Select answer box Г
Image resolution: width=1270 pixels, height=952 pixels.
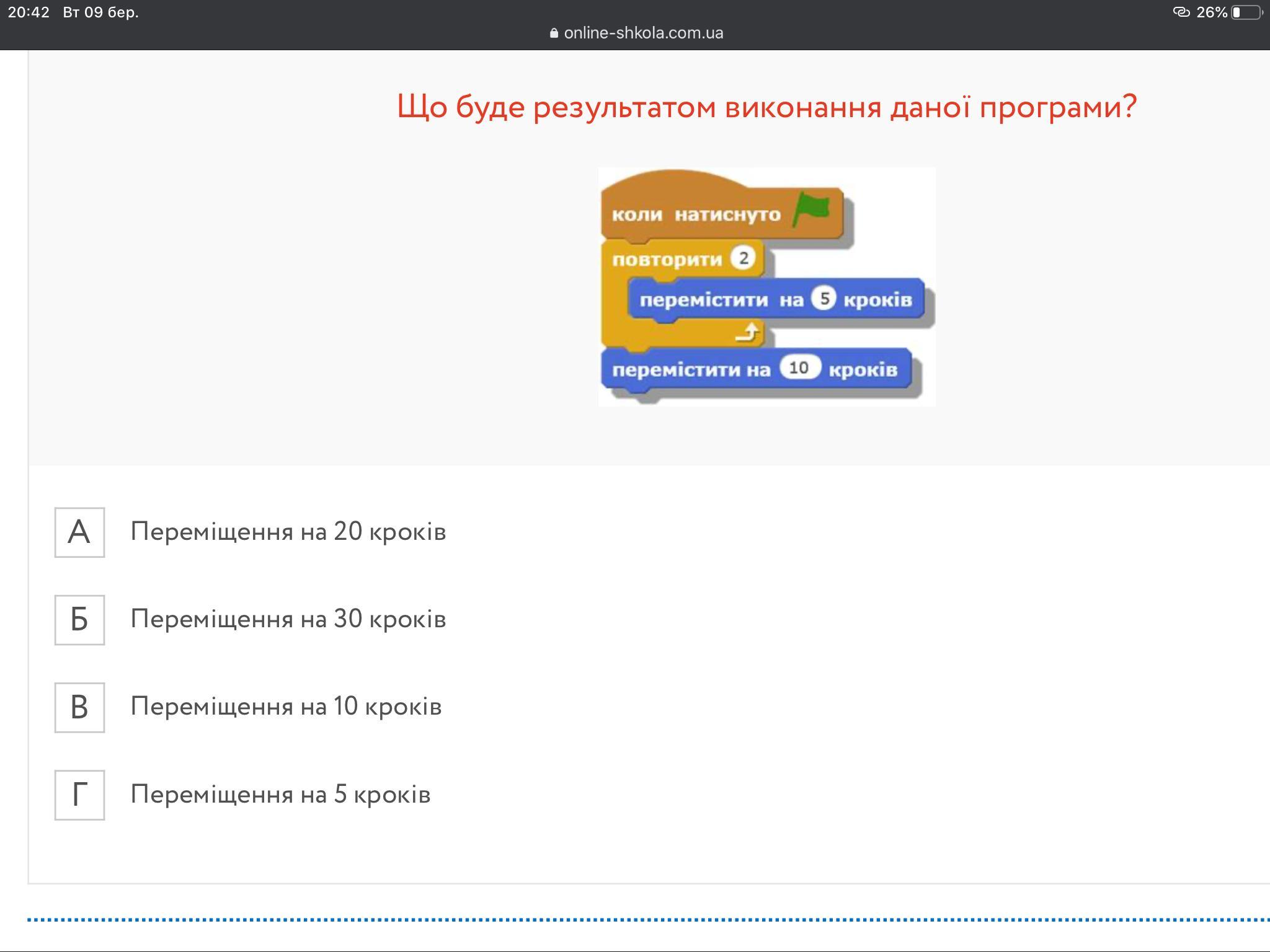click(79, 795)
